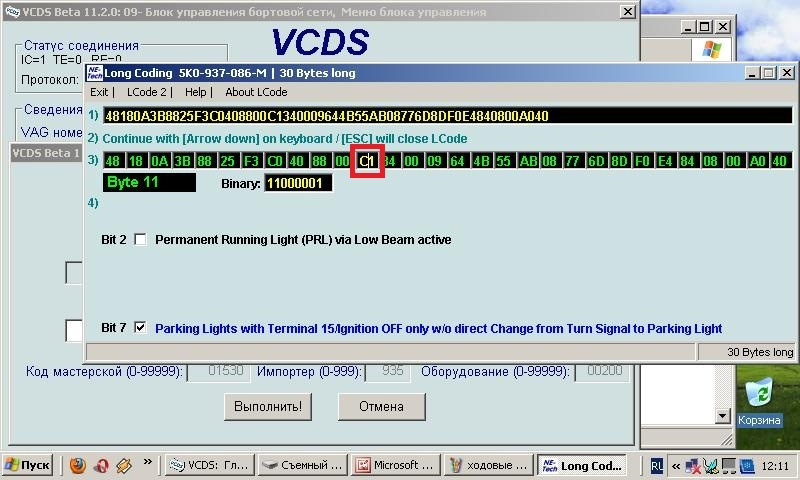Switch to Long Coding taskbar button
The image size is (800, 480).
[582, 465]
